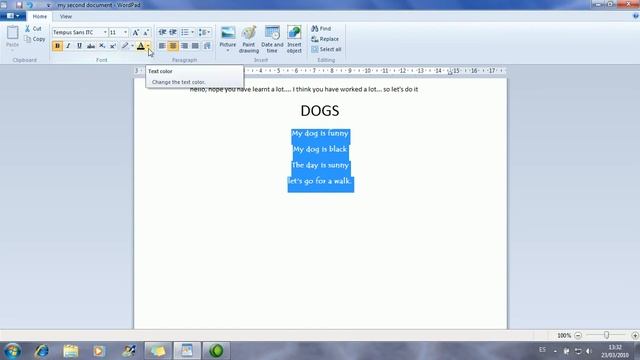
Task: Shrink font size
Action: 146,32
